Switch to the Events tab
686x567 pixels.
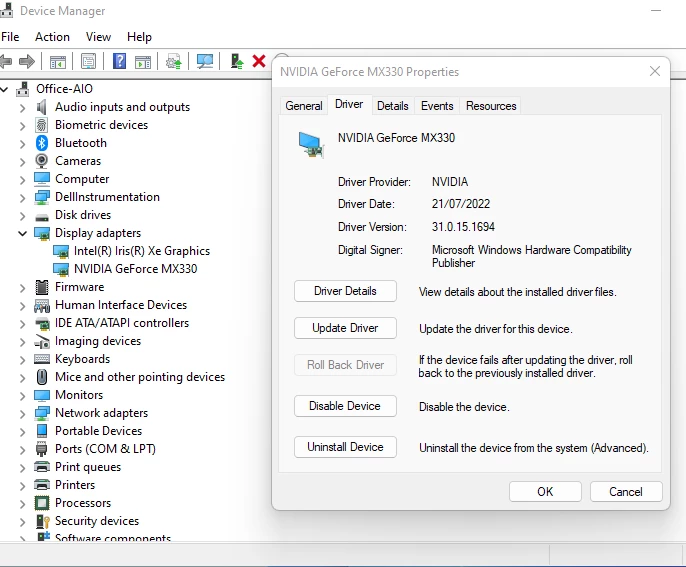coord(437,106)
